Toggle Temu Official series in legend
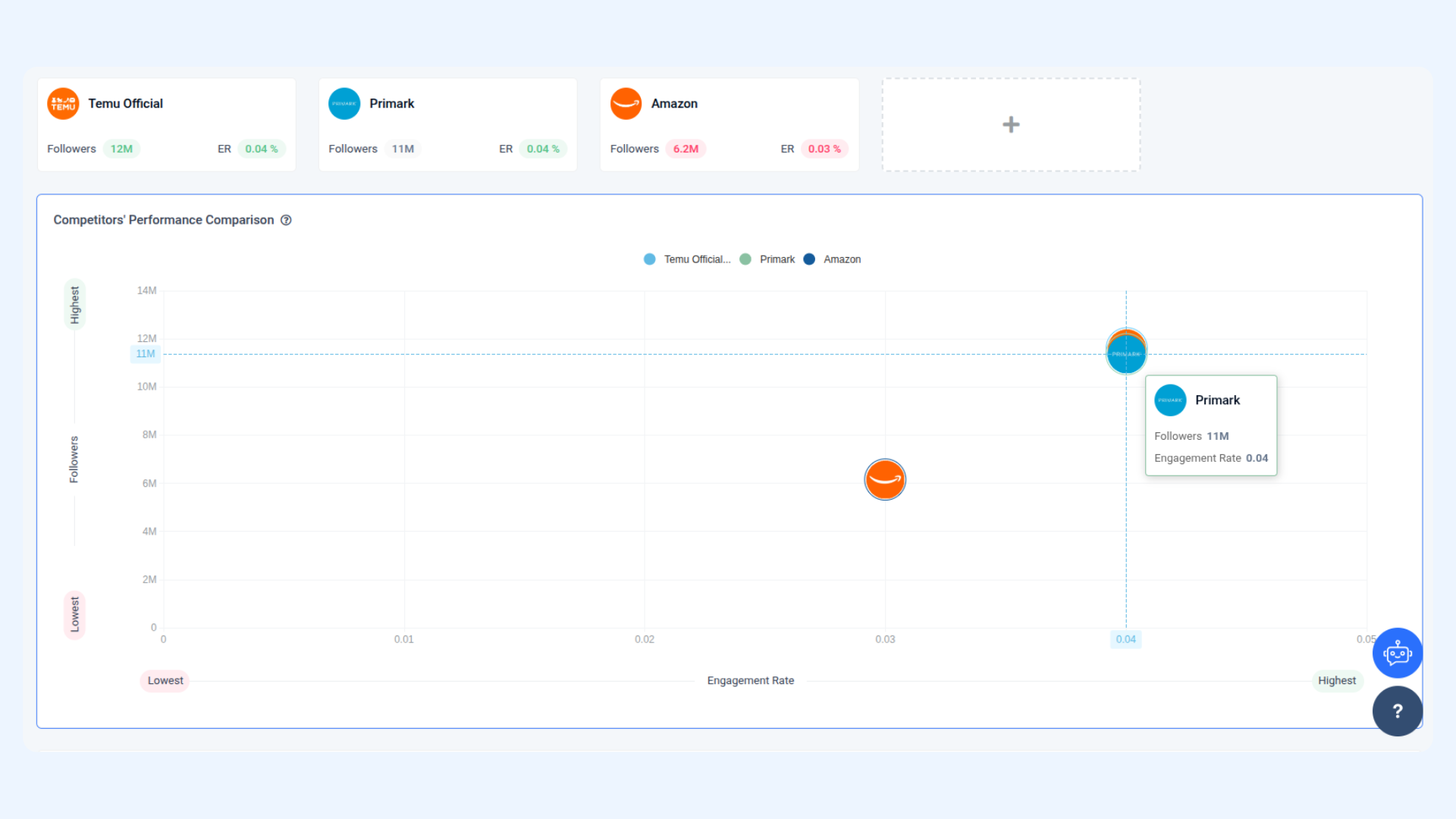This screenshot has height=819, width=1456. [x=687, y=259]
